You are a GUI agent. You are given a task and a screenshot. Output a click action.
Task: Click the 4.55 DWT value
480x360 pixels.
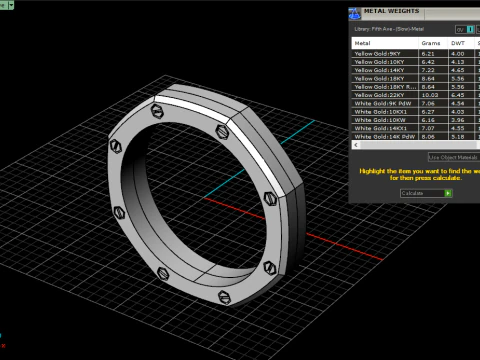tap(458, 128)
